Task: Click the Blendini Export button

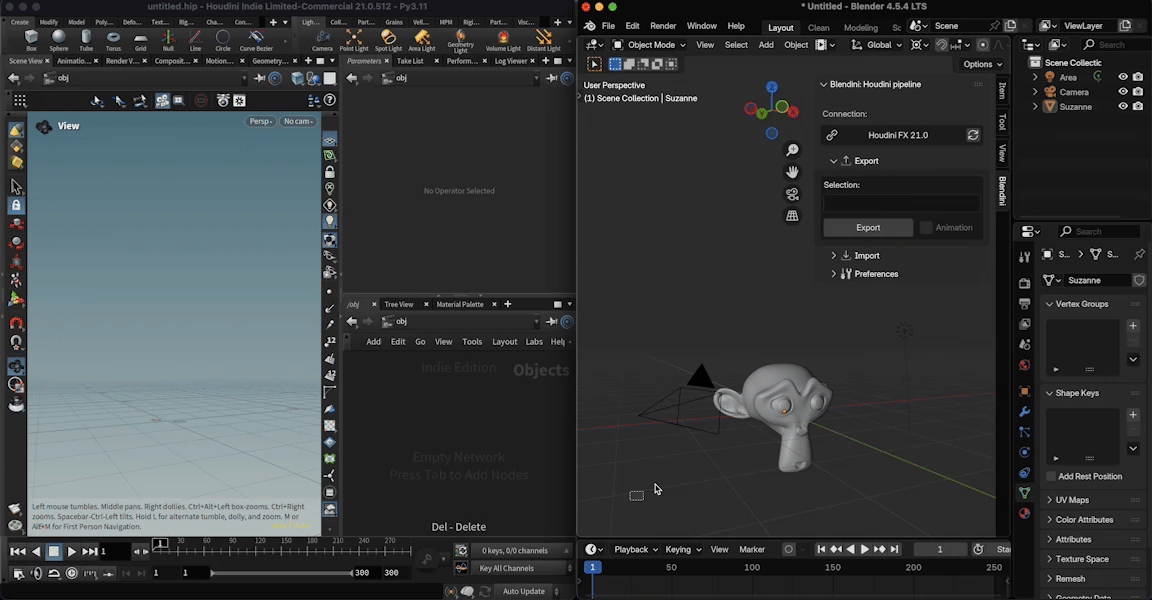Action: tap(868, 228)
